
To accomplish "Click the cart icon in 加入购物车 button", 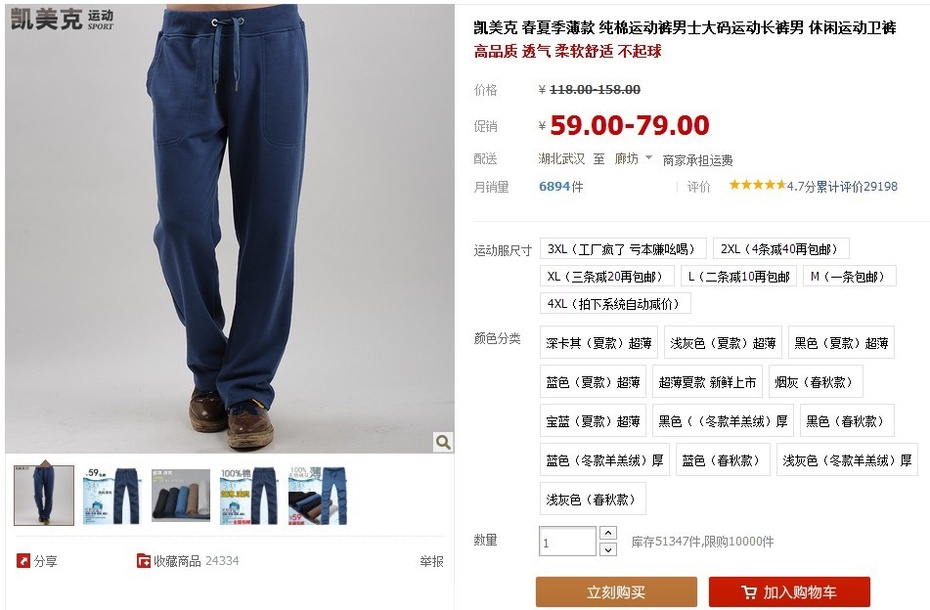I will tap(749, 592).
